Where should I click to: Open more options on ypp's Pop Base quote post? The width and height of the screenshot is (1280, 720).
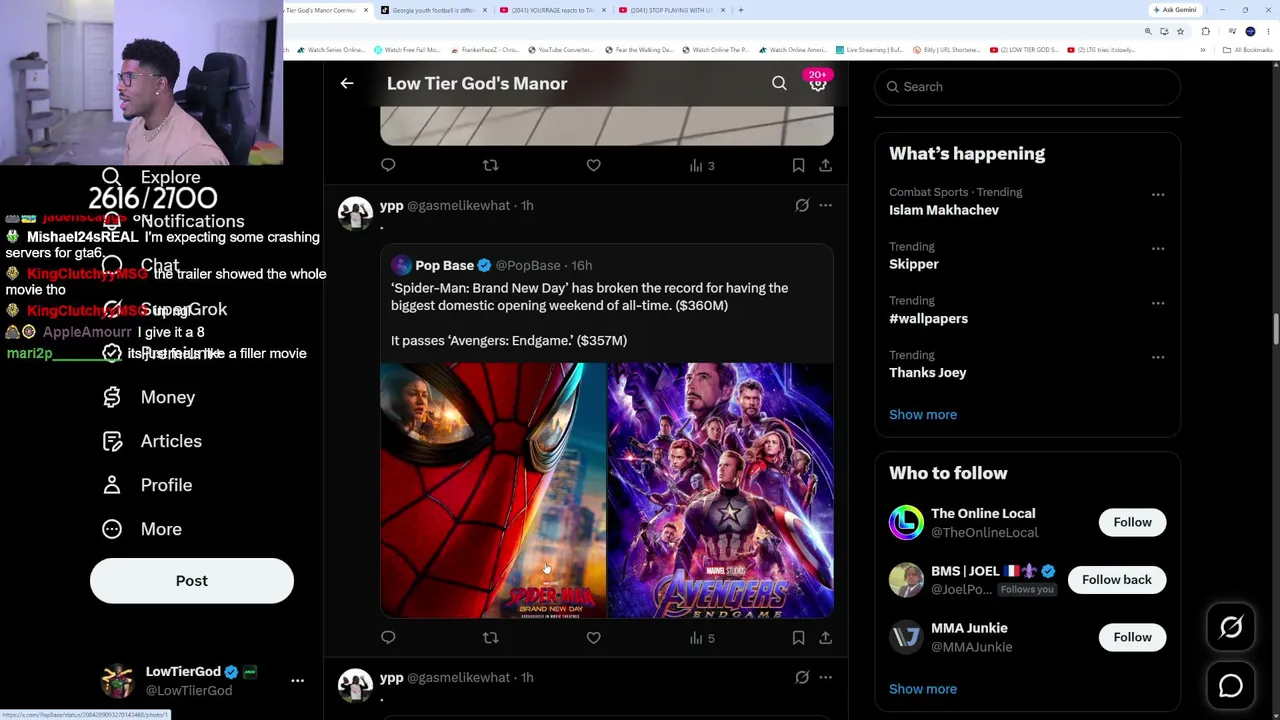pos(825,205)
